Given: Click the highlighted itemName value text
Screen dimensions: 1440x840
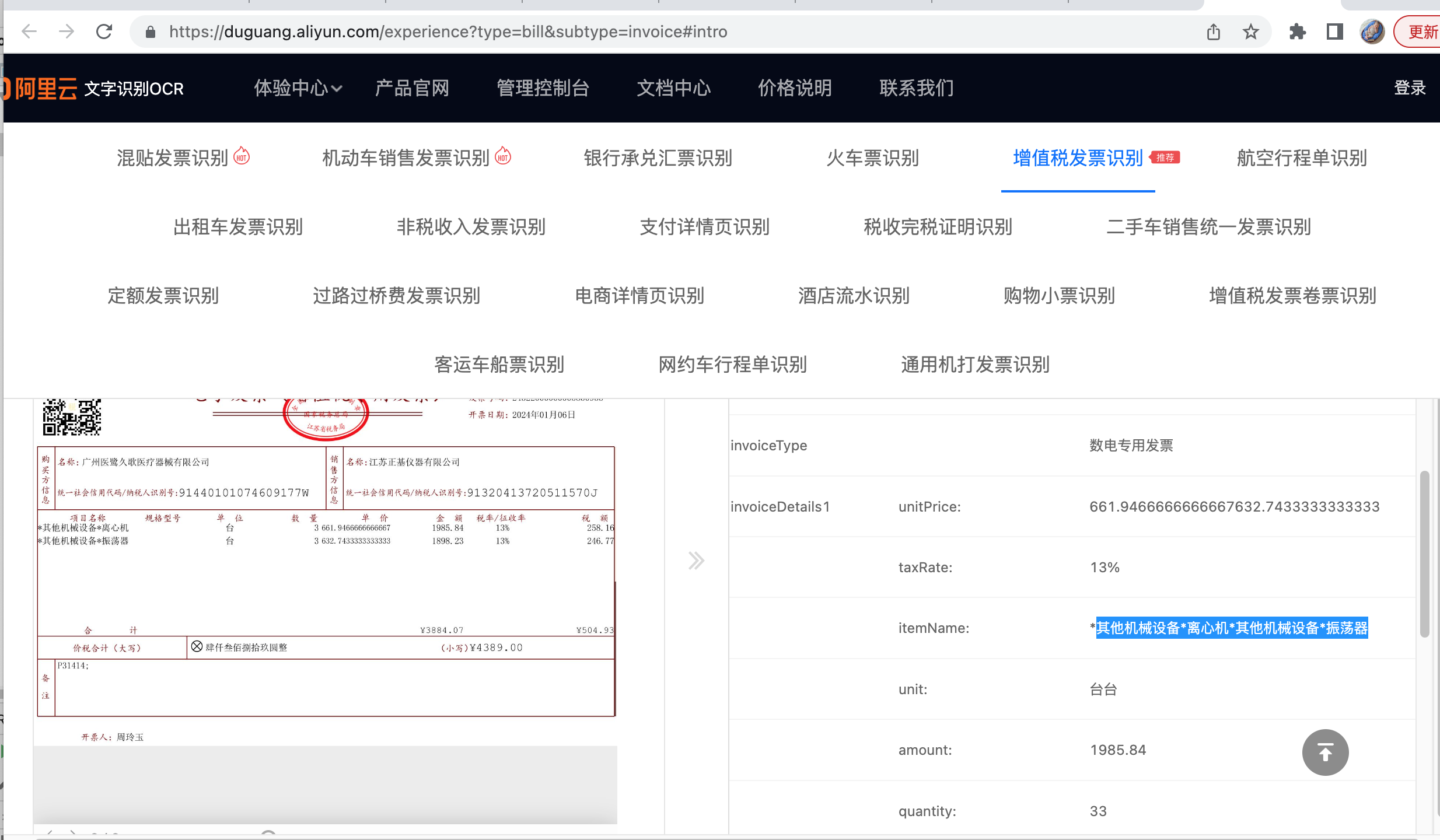Looking at the screenshot, I should point(1232,628).
